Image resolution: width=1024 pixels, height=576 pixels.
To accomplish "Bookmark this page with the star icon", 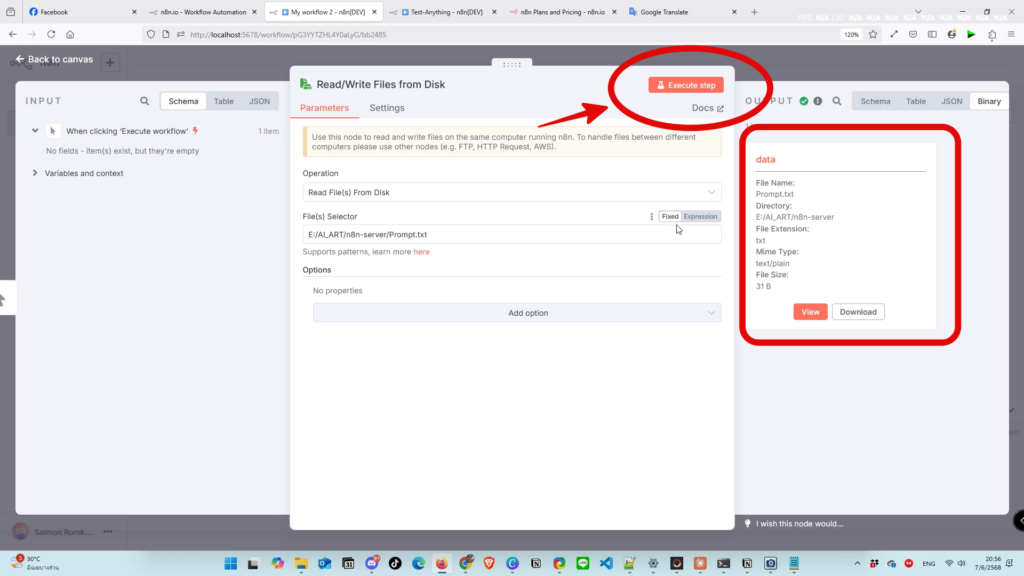I will pyautogui.click(x=873, y=34).
